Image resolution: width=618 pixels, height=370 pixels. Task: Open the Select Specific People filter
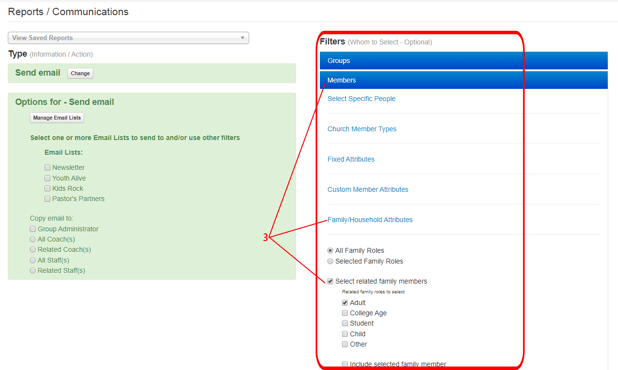(x=361, y=99)
